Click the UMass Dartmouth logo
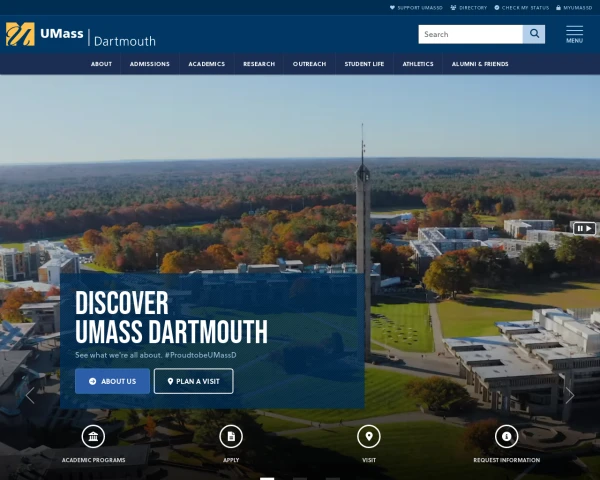 click(81, 34)
